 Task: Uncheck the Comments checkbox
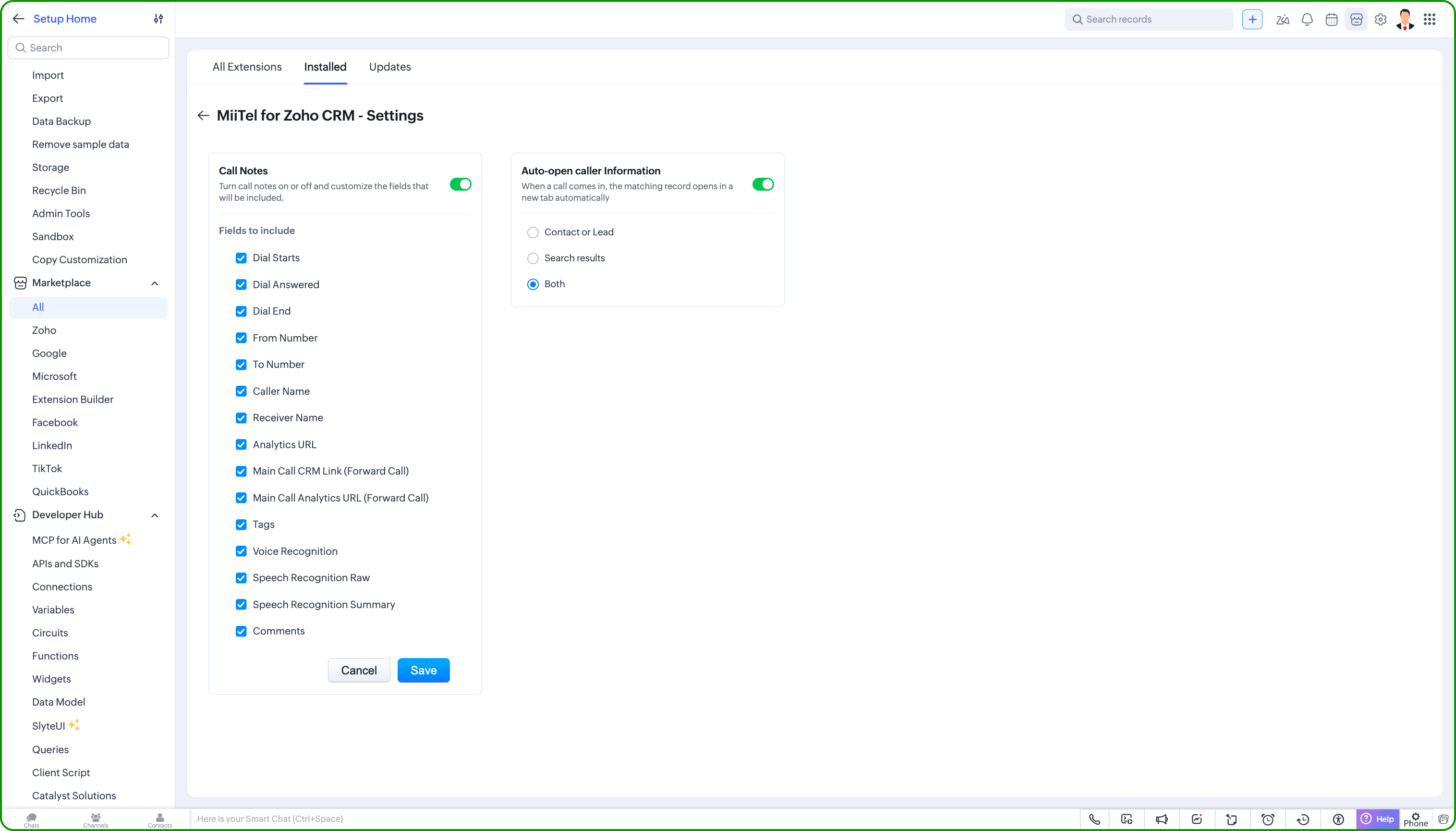point(242,631)
